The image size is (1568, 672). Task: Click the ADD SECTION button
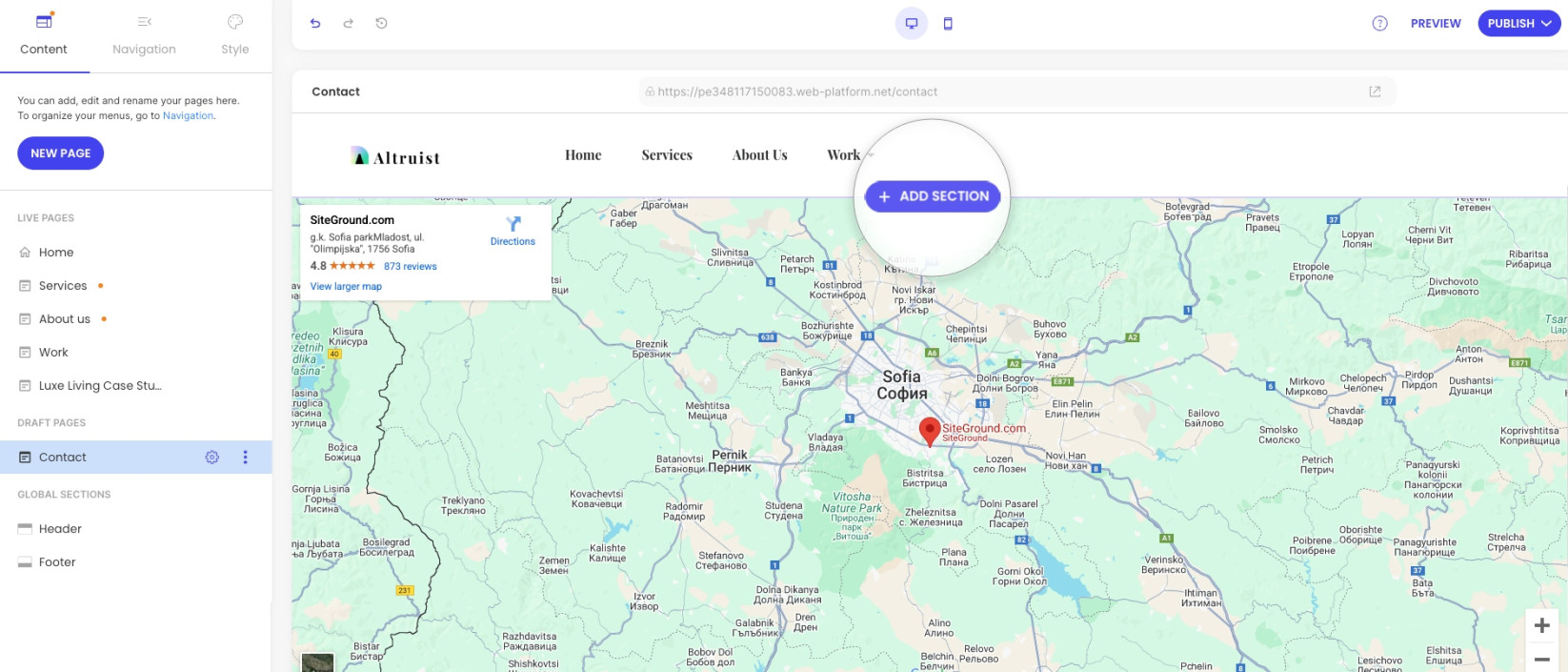point(933,196)
